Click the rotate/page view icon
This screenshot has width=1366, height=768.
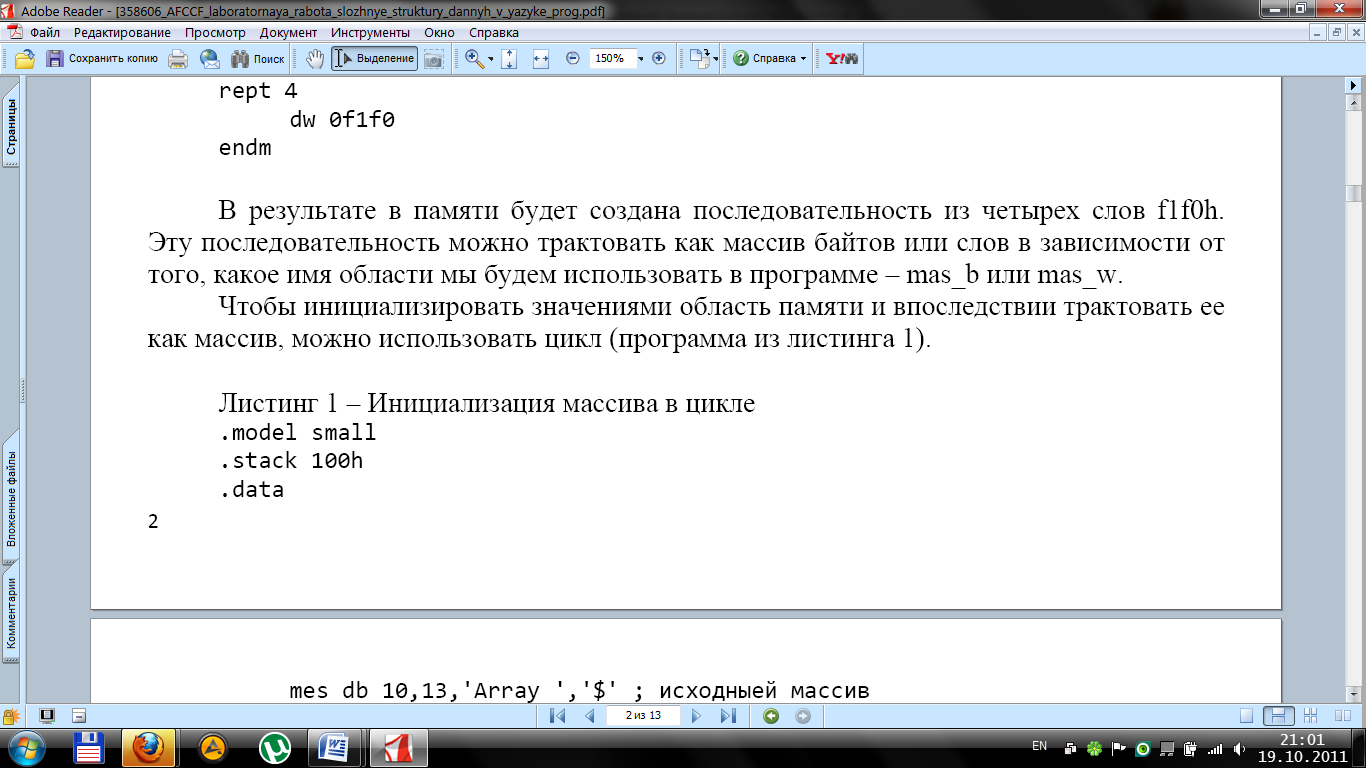coord(699,59)
